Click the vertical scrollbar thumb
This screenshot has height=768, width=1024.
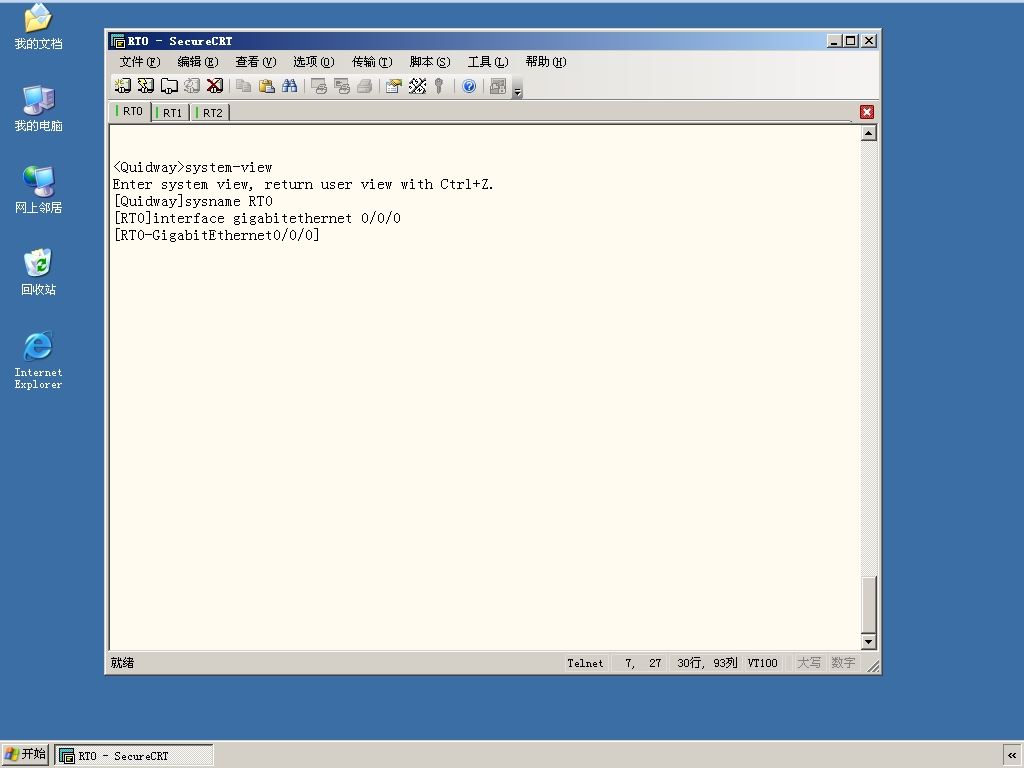(869, 604)
